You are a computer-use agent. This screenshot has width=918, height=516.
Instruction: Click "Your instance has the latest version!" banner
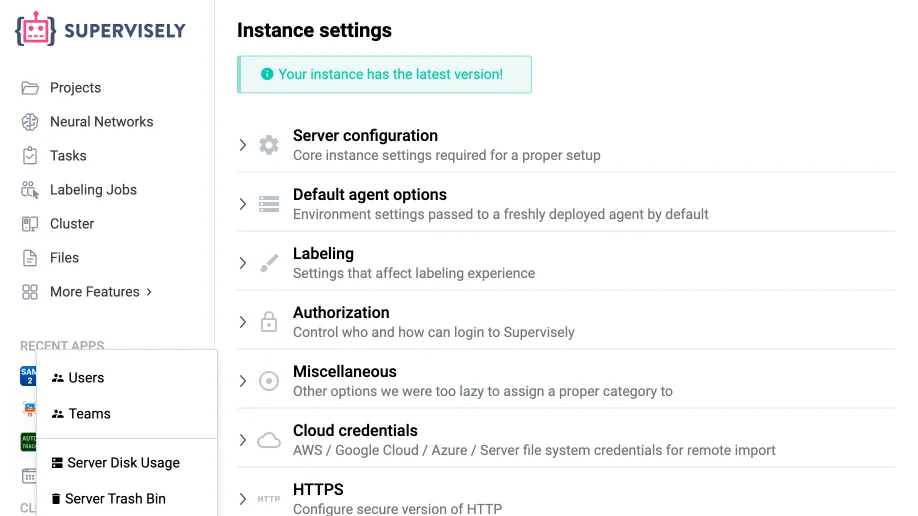click(x=385, y=74)
